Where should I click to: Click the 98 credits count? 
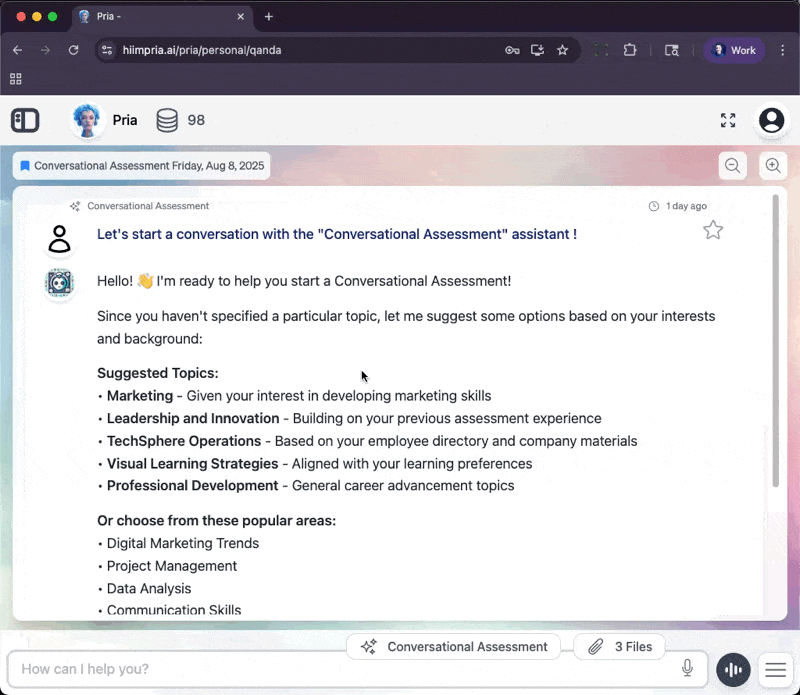coord(196,120)
